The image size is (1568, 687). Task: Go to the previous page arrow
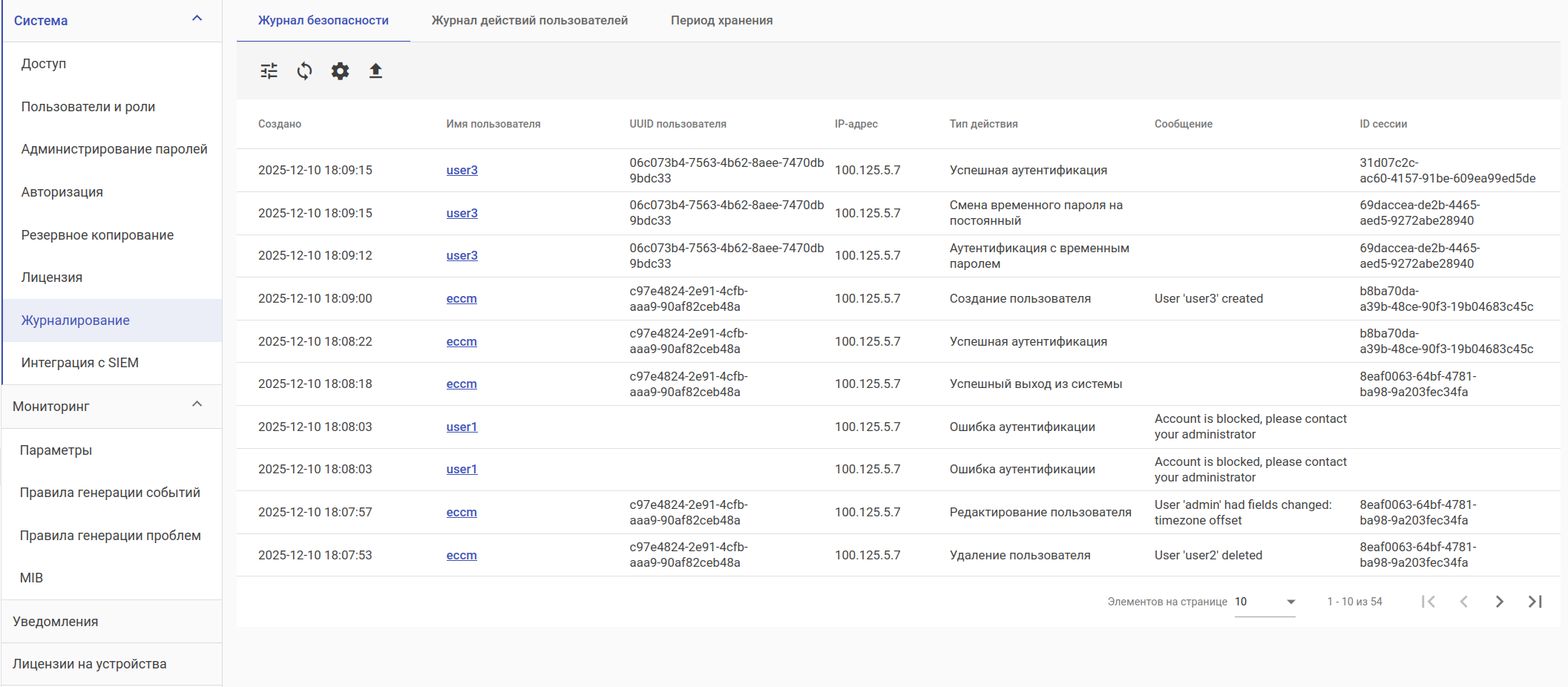tap(1463, 602)
